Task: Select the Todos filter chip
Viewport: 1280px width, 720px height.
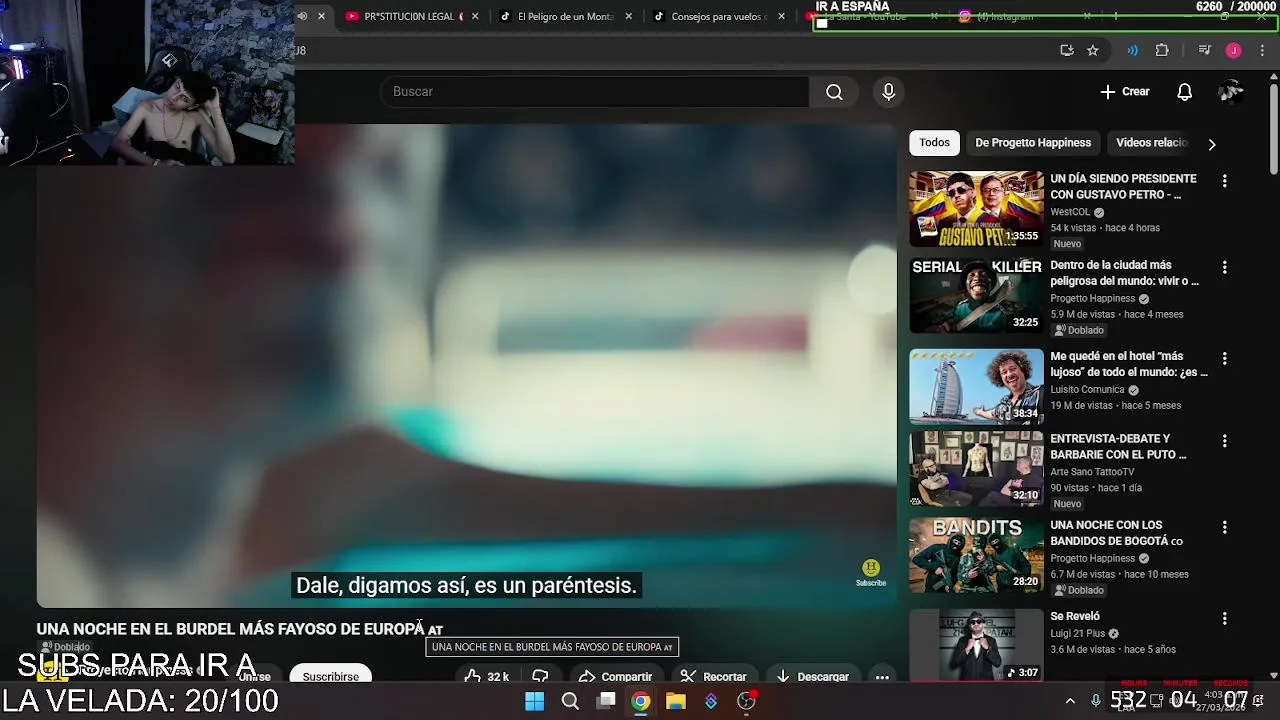Action: point(934,143)
